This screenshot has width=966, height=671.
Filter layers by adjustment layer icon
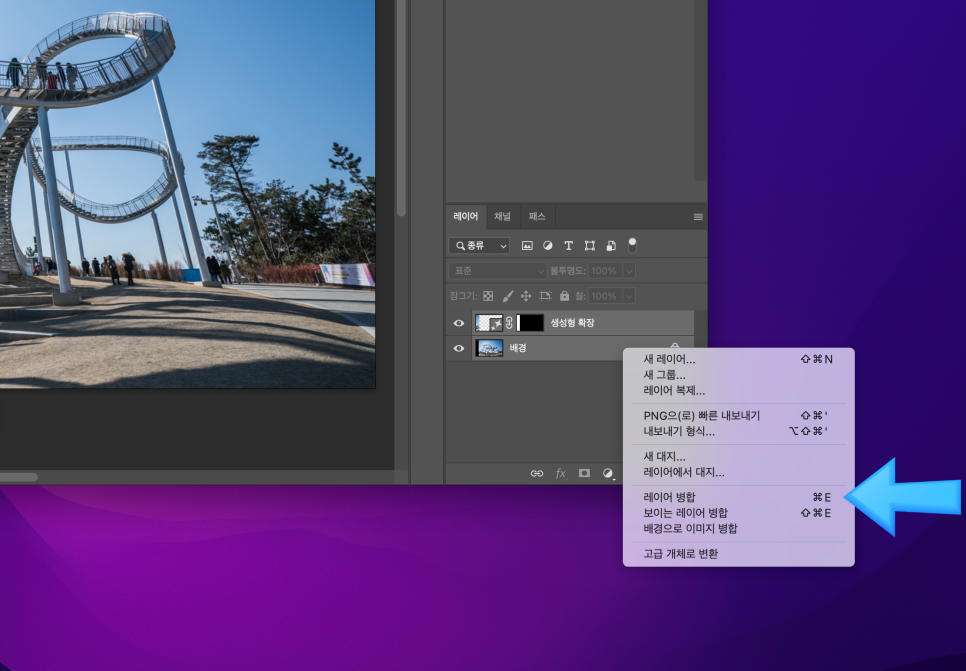tap(548, 246)
